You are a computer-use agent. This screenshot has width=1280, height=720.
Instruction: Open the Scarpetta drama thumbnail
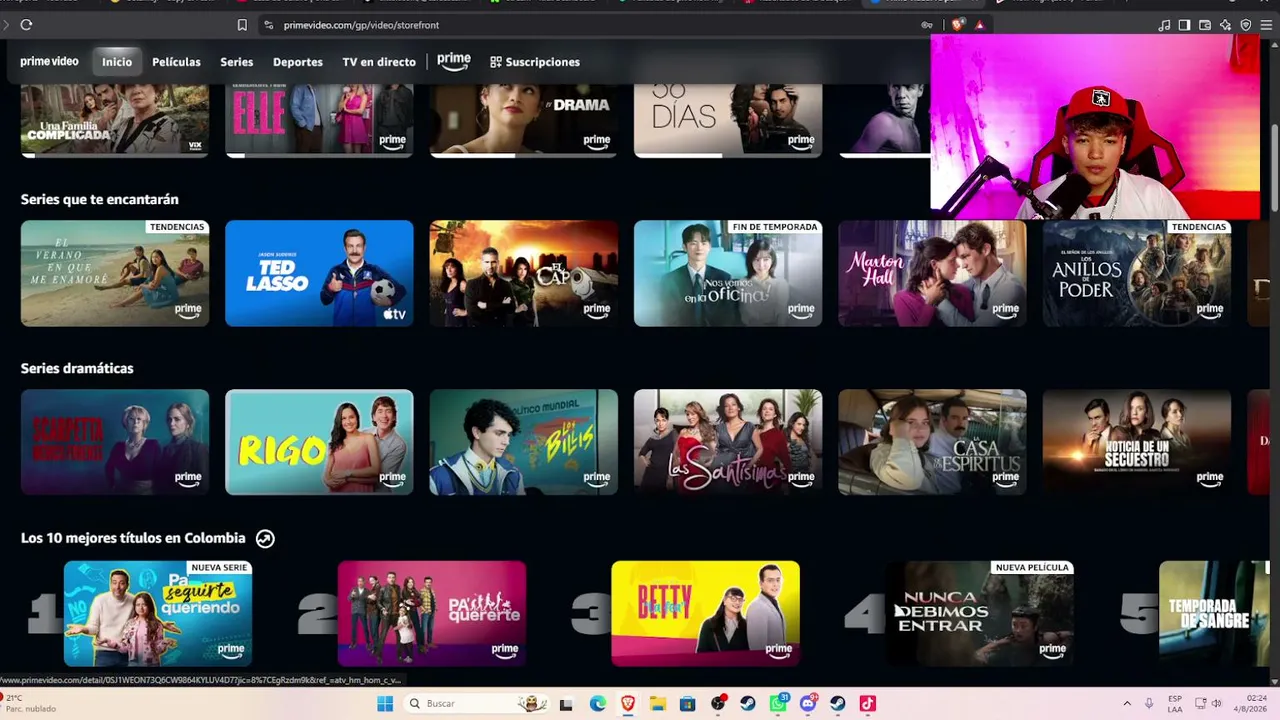tap(115, 442)
